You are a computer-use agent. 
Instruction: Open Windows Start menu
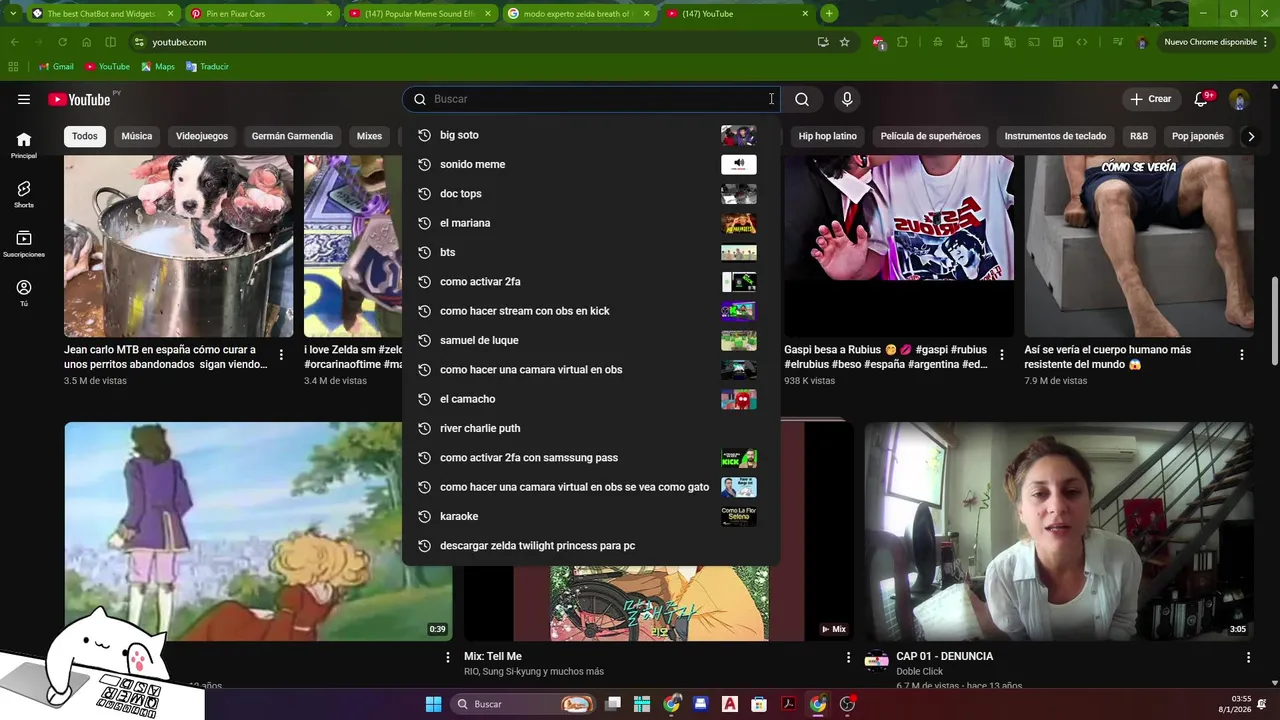pos(433,704)
